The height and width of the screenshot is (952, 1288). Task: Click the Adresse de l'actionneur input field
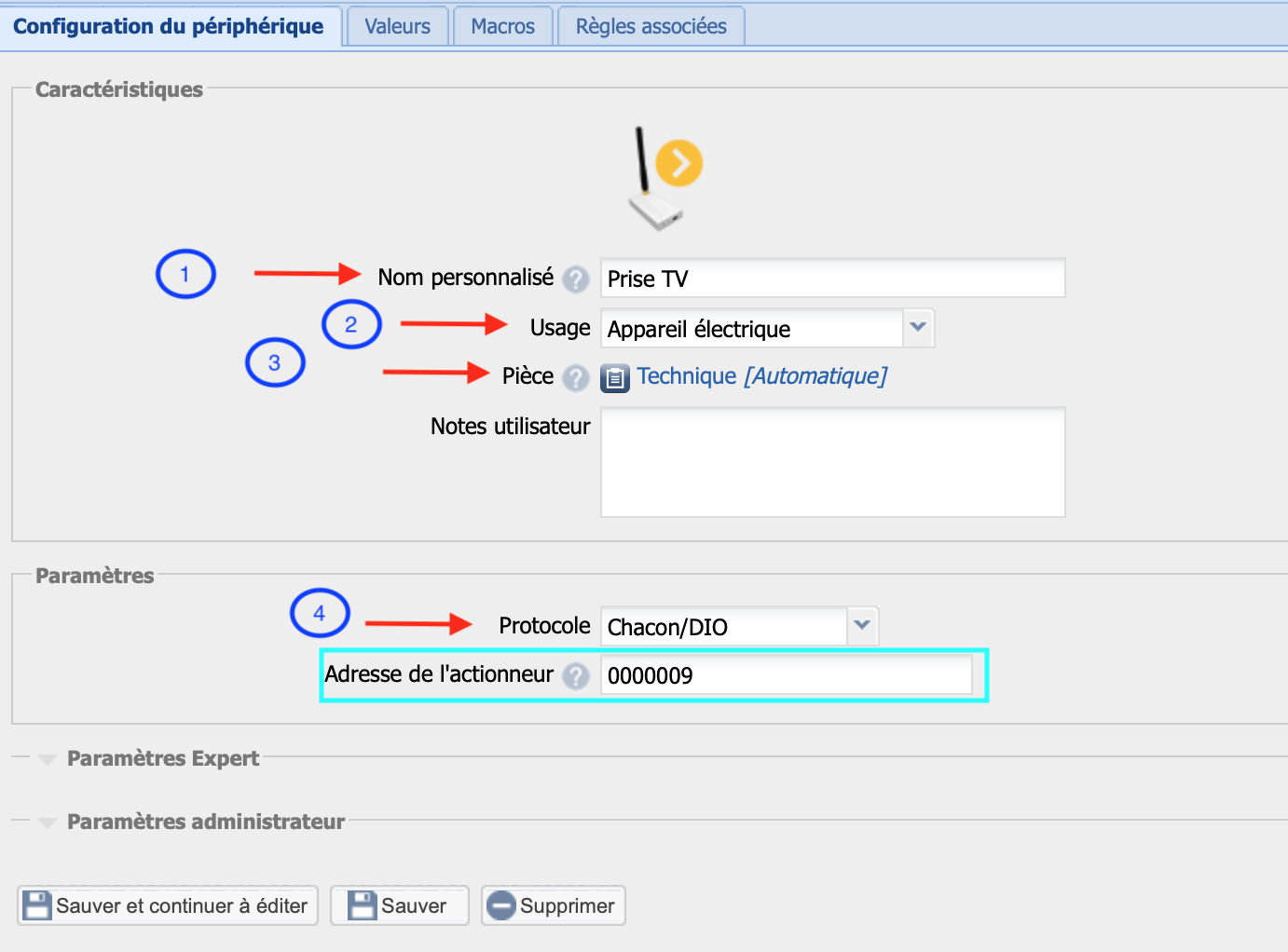point(785,675)
